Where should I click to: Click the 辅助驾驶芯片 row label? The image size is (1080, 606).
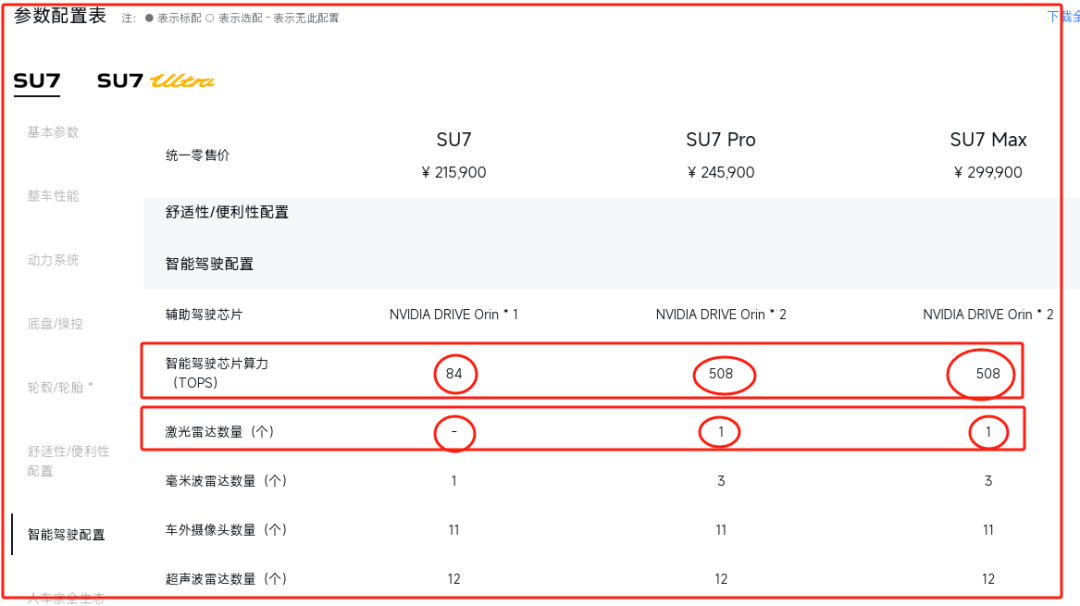pos(204,314)
